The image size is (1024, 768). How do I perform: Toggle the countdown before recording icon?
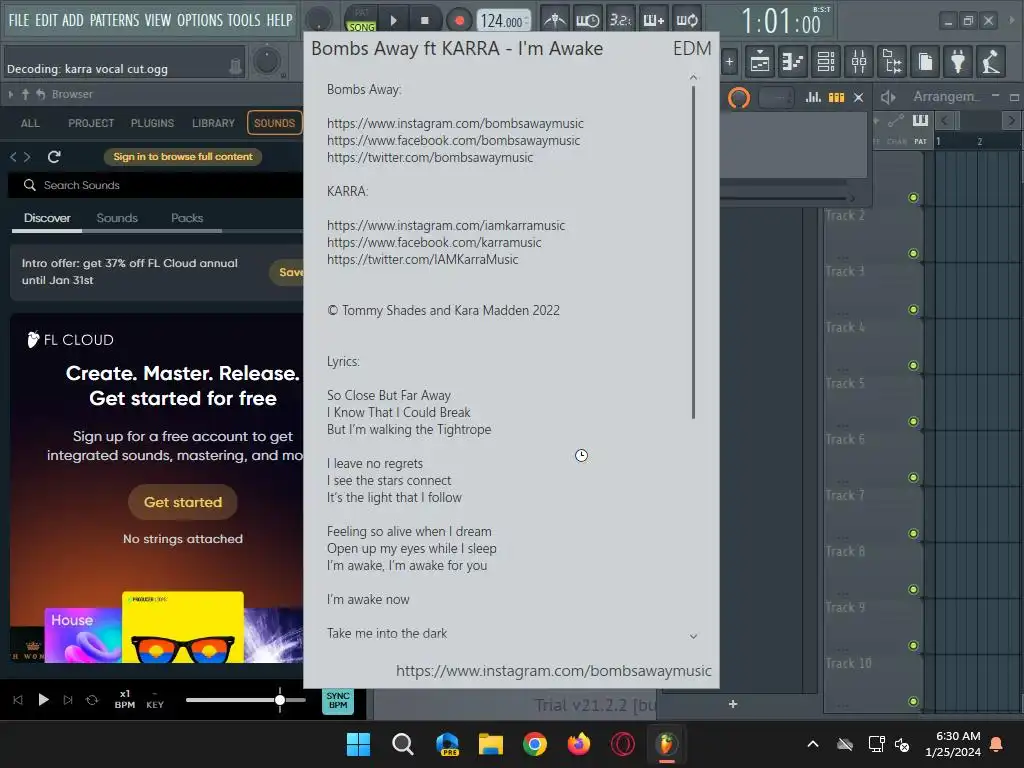[x=620, y=20]
